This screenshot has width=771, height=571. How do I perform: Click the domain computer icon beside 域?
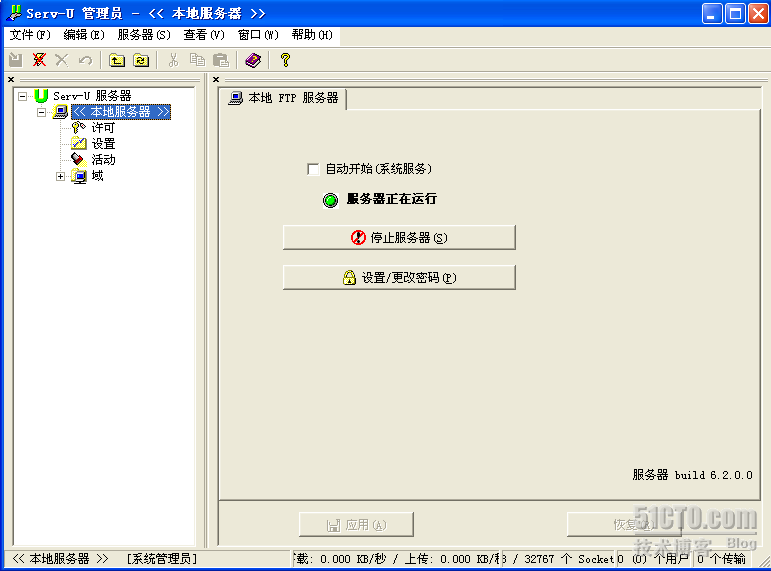pos(79,176)
